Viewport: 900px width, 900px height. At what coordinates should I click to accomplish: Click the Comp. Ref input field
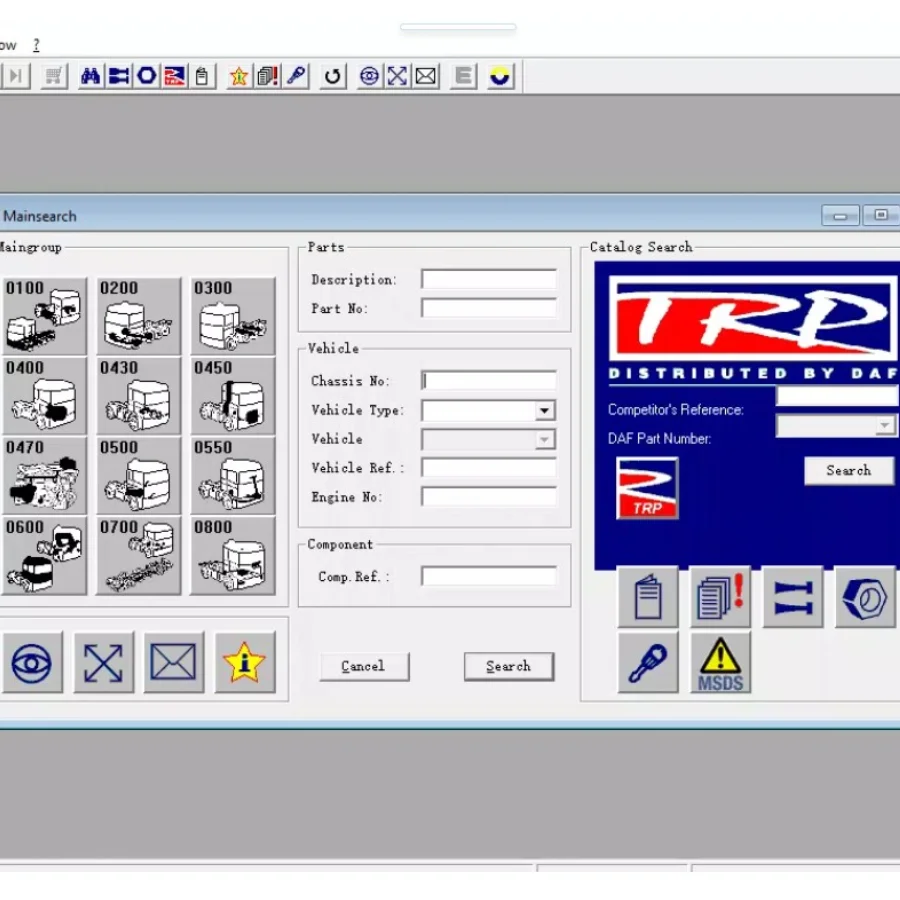[x=488, y=576]
